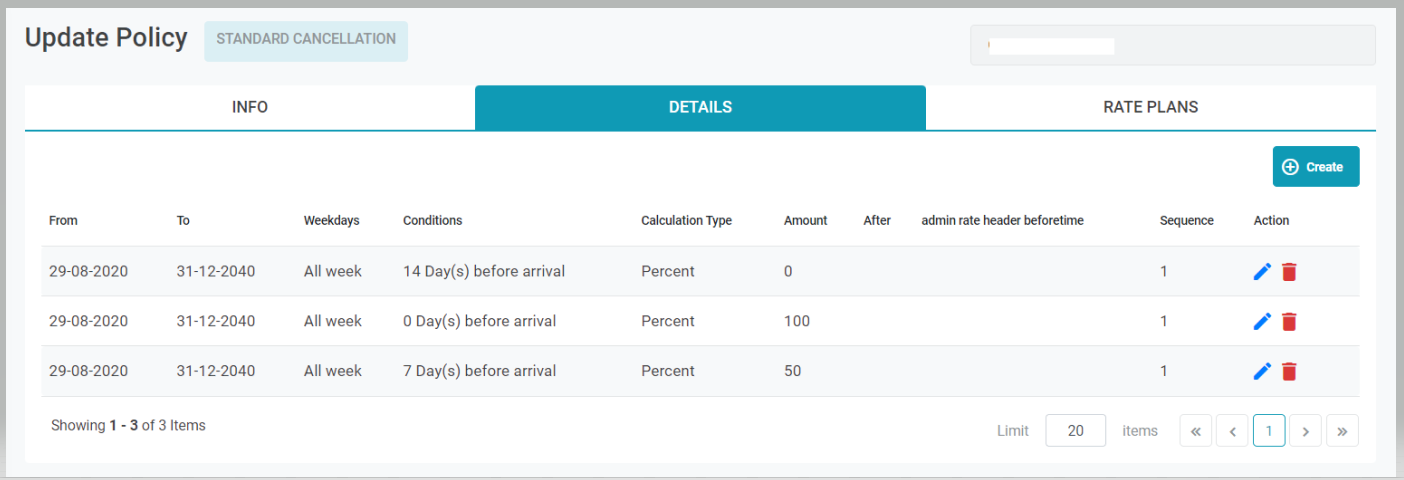Jump to the last page
The width and height of the screenshot is (1404, 480).
1342,431
